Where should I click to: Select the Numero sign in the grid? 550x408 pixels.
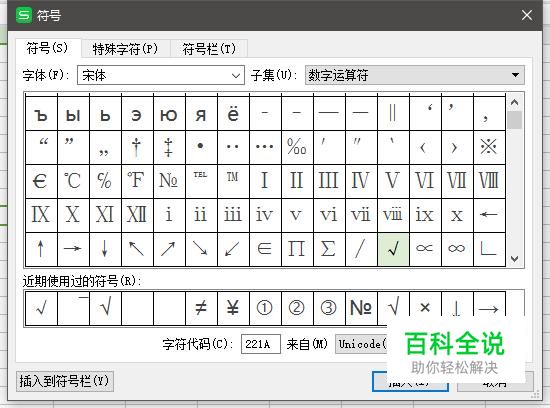tap(169, 181)
